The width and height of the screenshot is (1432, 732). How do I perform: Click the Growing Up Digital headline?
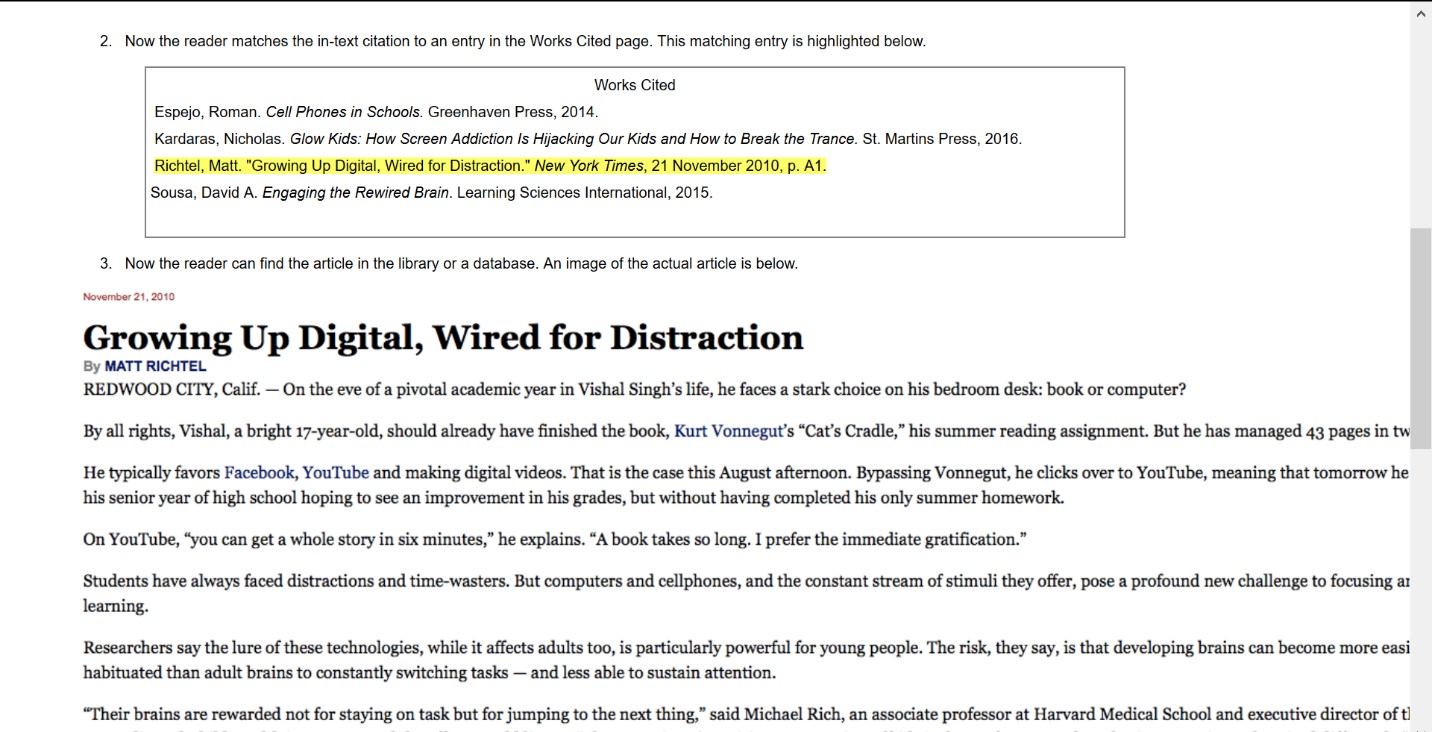[x=443, y=338]
